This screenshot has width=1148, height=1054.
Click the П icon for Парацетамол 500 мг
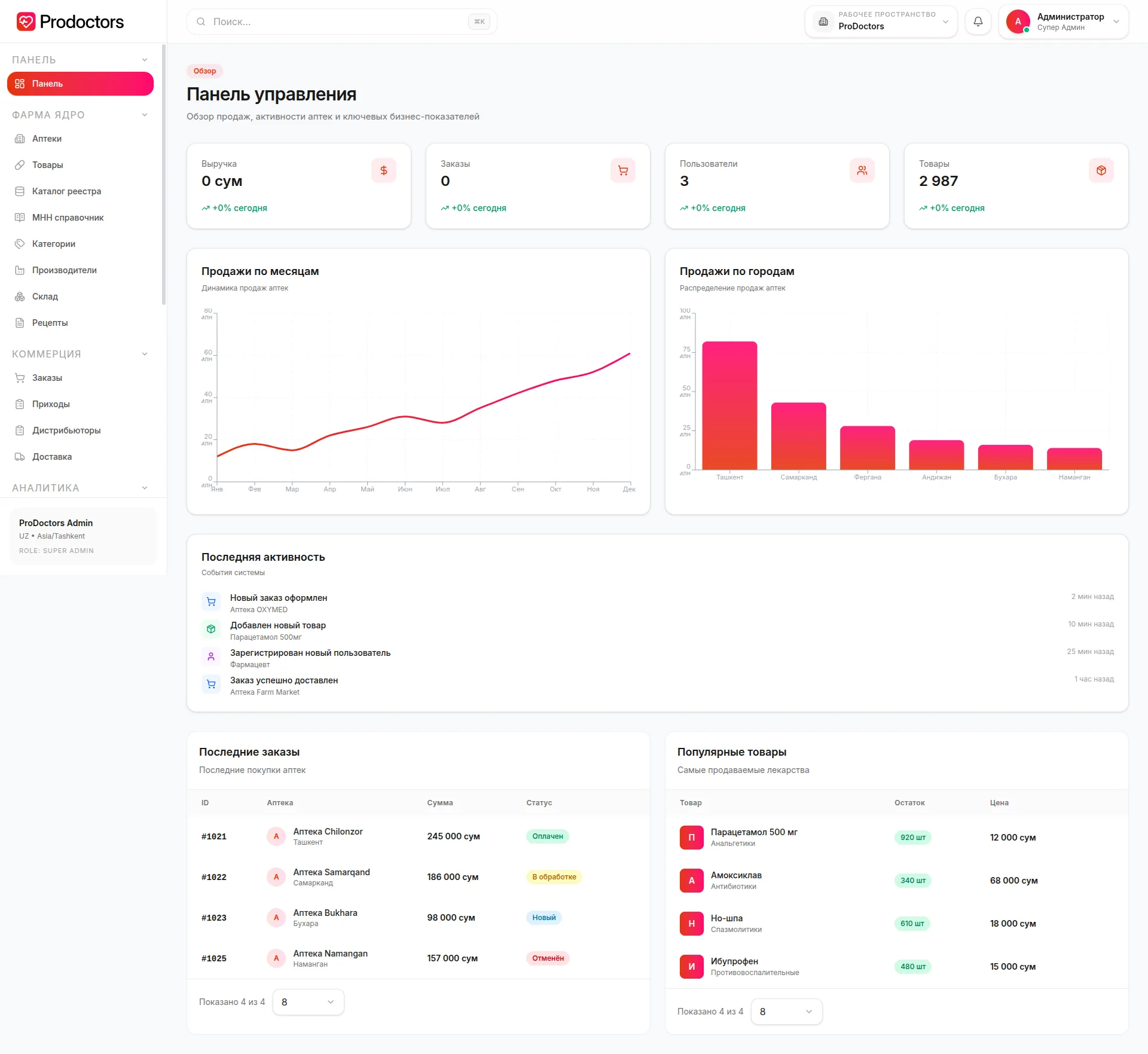point(692,838)
